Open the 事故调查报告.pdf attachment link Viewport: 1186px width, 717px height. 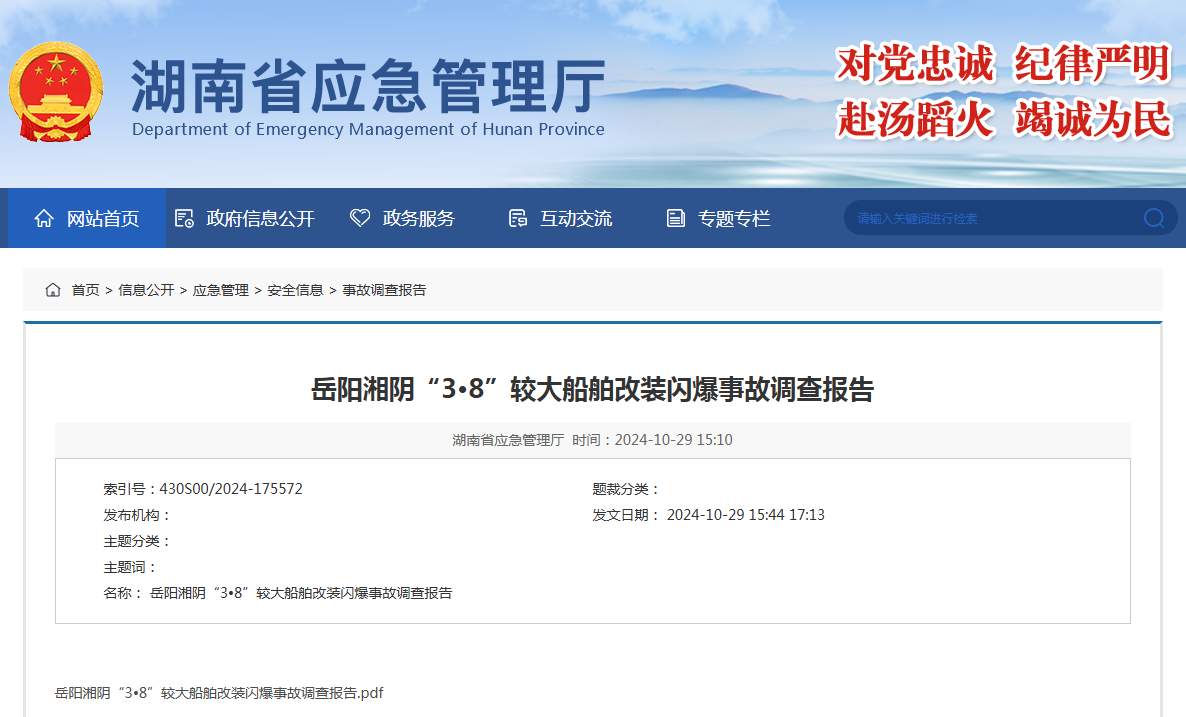(219, 693)
